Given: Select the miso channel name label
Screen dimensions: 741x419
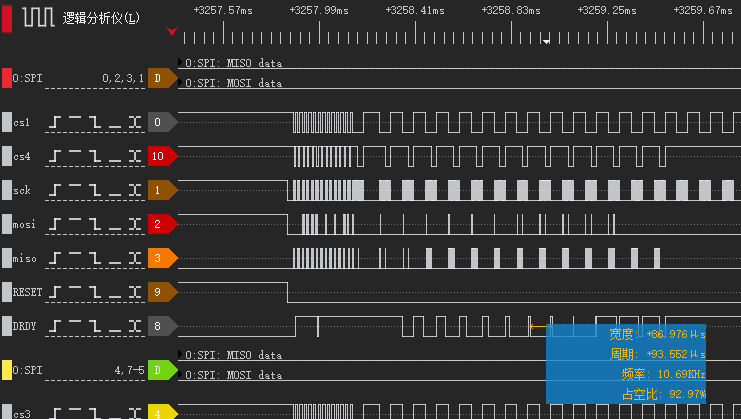Looking at the screenshot, I should pos(25,258).
